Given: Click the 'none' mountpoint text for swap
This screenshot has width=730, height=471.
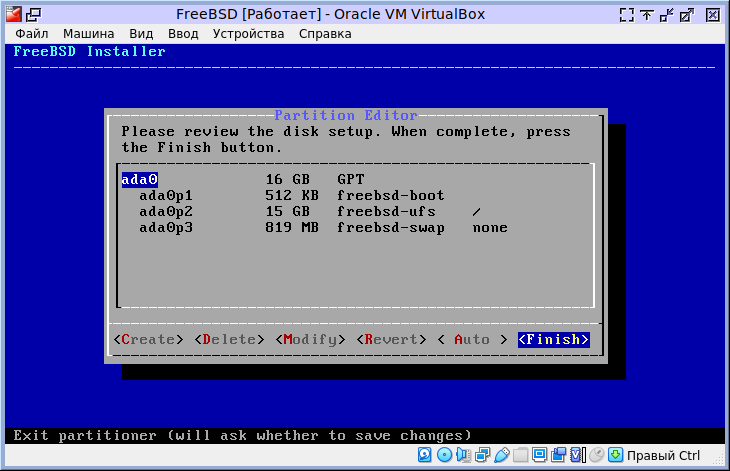Looking at the screenshot, I should tap(490, 228).
